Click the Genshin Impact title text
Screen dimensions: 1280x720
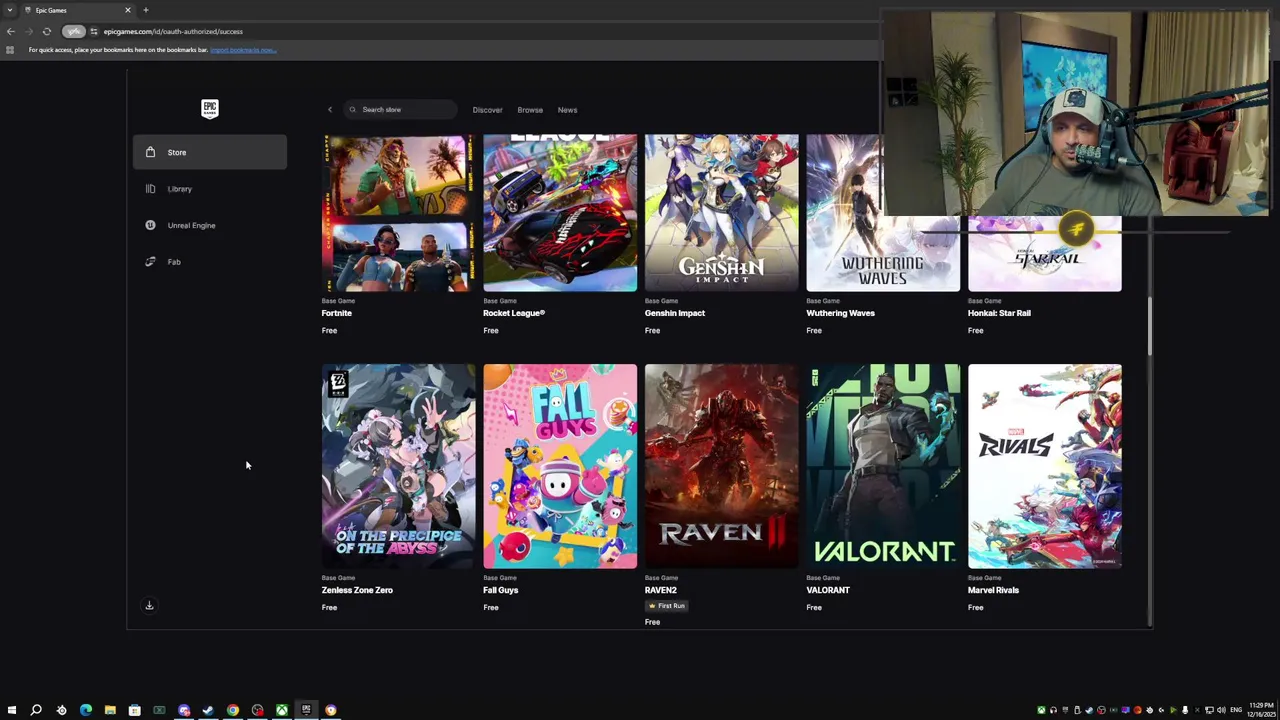click(675, 313)
